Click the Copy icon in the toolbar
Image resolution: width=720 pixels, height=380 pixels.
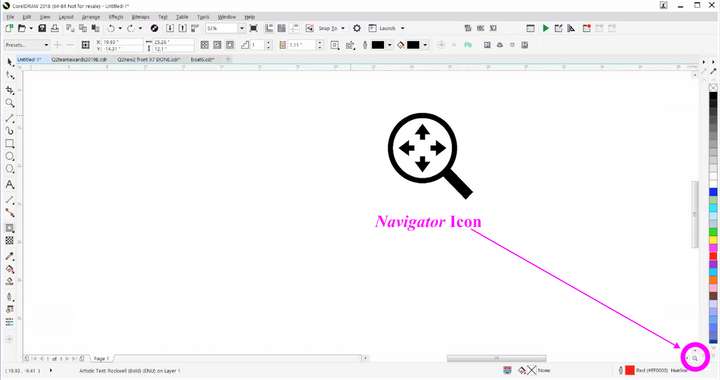[x=83, y=28]
